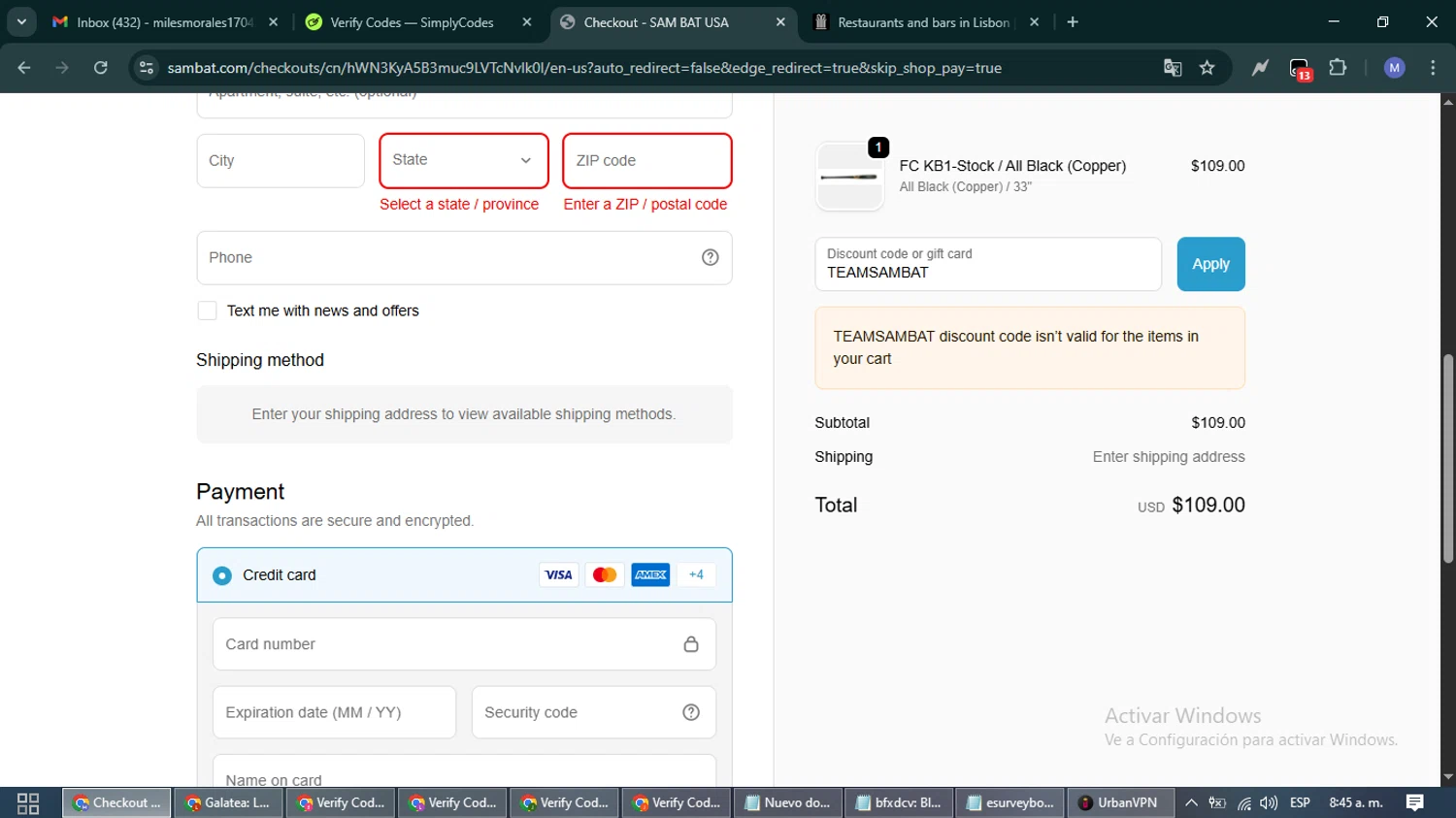This screenshot has width=1456, height=818.
Task: Close the Inbox Gmail tab
Action: click(273, 22)
